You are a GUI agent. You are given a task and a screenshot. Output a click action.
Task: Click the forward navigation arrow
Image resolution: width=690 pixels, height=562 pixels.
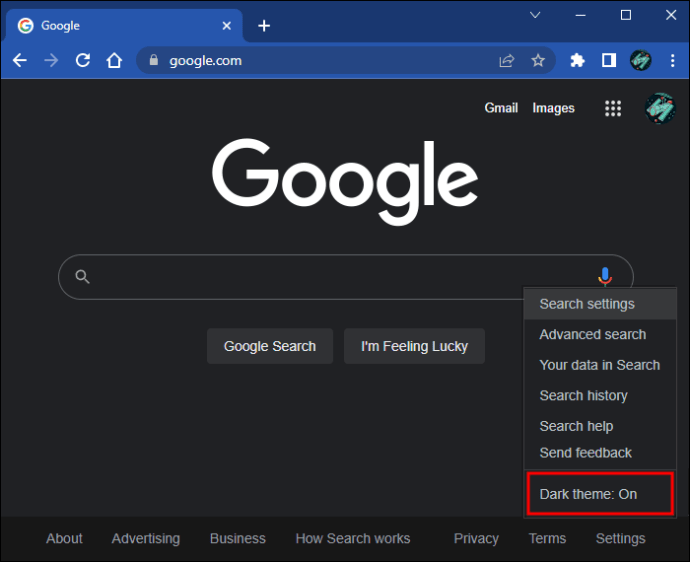tap(51, 60)
